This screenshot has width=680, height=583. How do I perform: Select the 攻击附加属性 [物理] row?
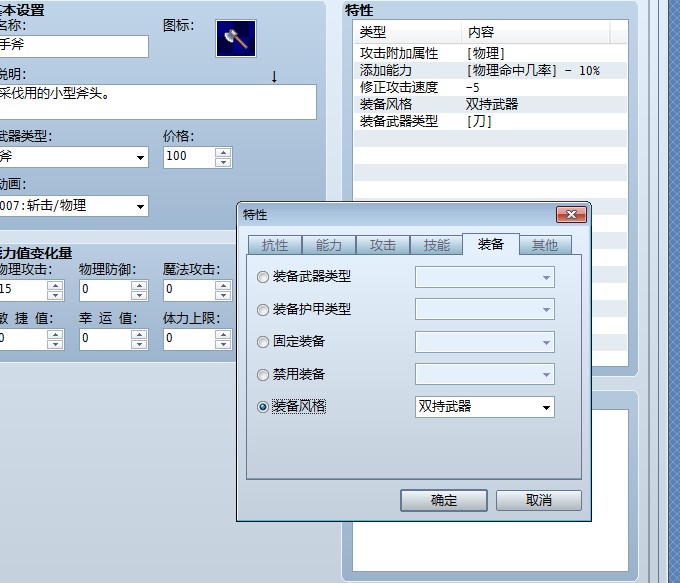pyautogui.click(x=490, y=53)
